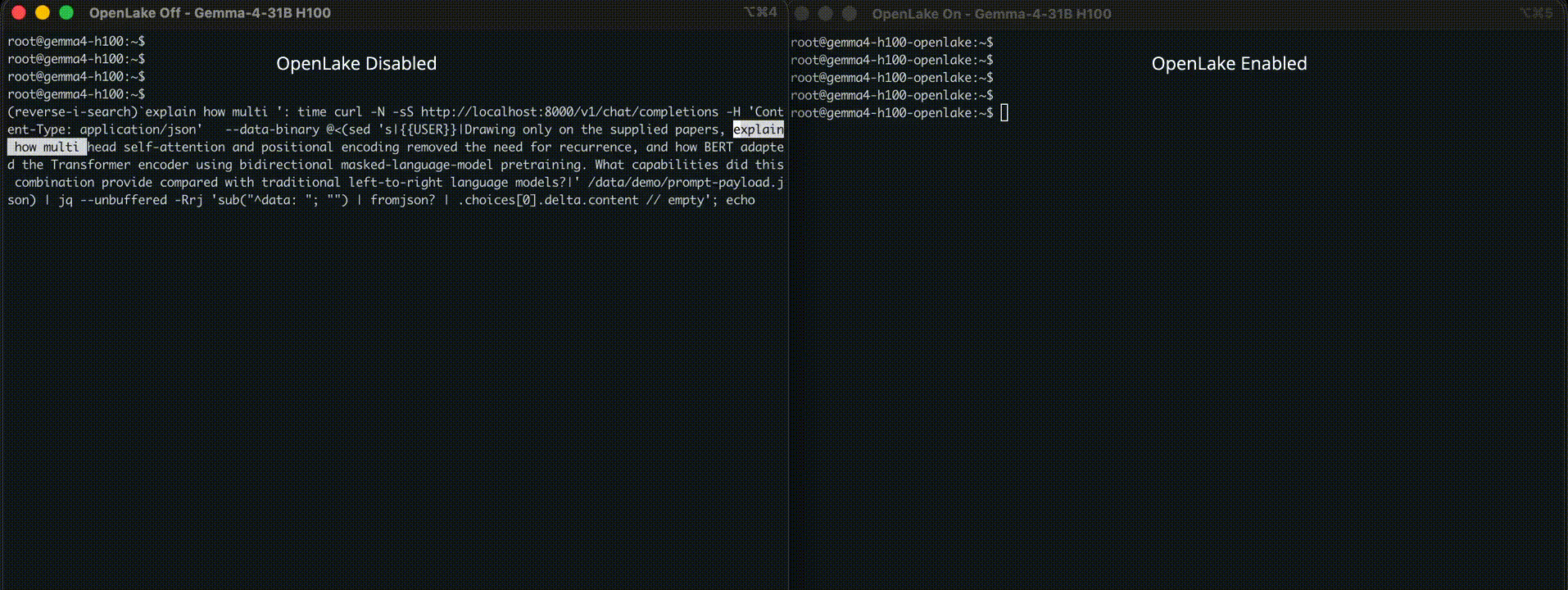The width and height of the screenshot is (1568, 590).
Task: Click the highlighted word 'explain'
Action: (x=758, y=129)
